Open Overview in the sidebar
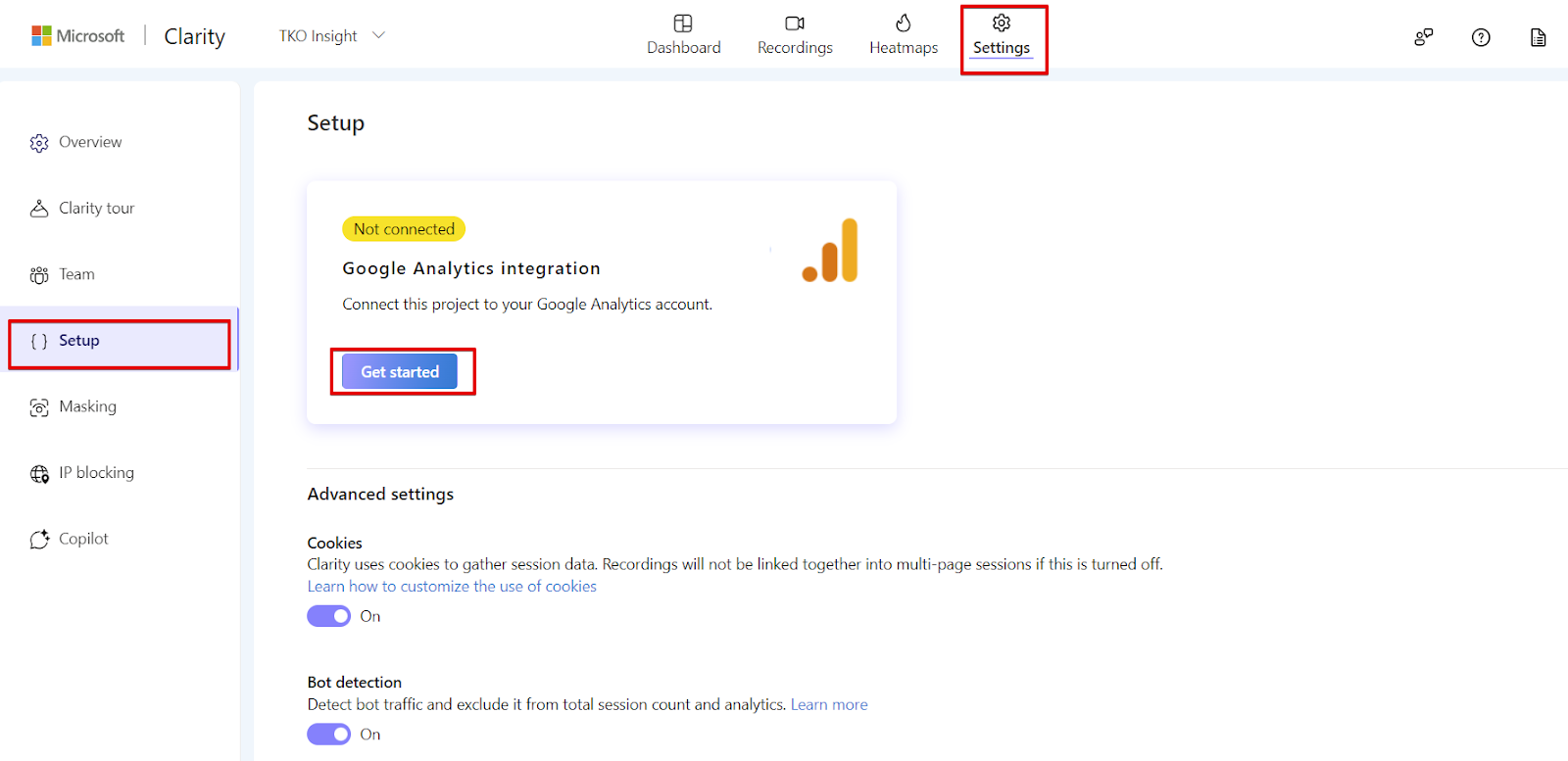Viewport: 1568px width, 761px height. pyautogui.click(x=90, y=142)
